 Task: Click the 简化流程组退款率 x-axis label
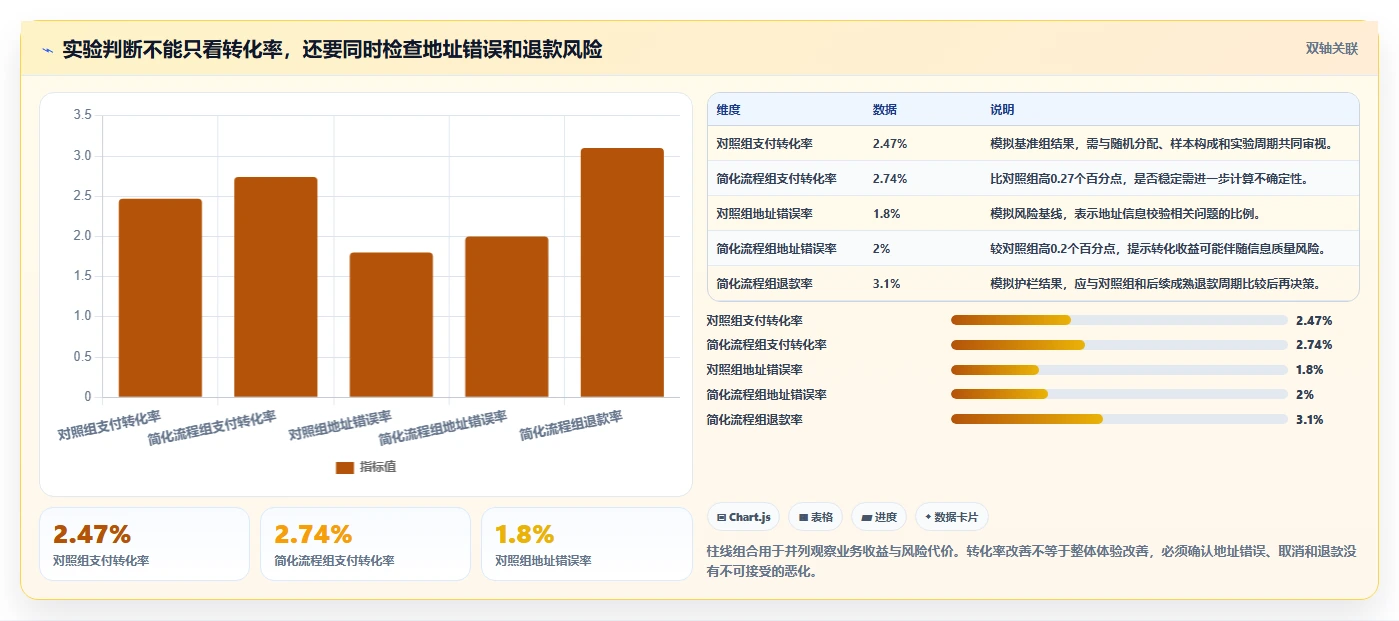coord(571,427)
